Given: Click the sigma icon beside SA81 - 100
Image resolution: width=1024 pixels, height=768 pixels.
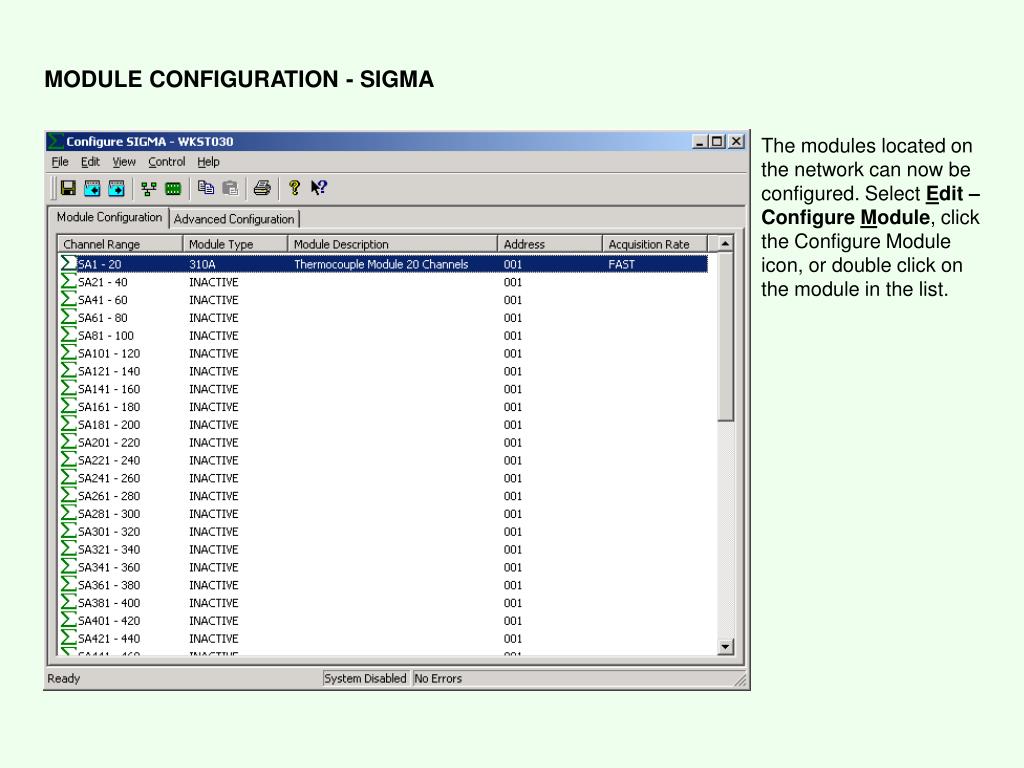Looking at the screenshot, I should click(x=69, y=335).
